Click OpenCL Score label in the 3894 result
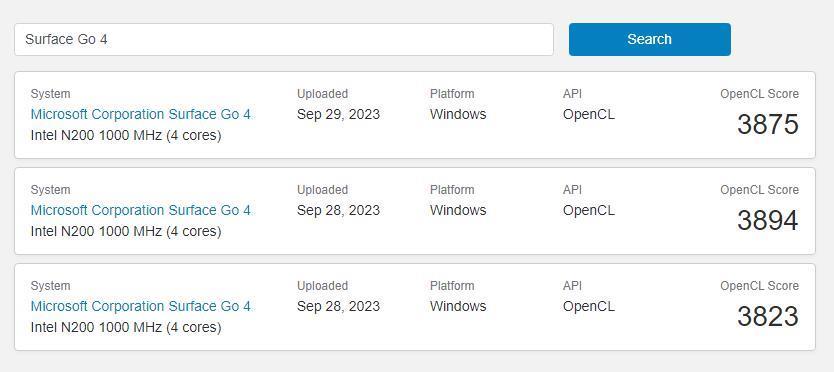This screenshot has width=834, height=372. (760, 190)
